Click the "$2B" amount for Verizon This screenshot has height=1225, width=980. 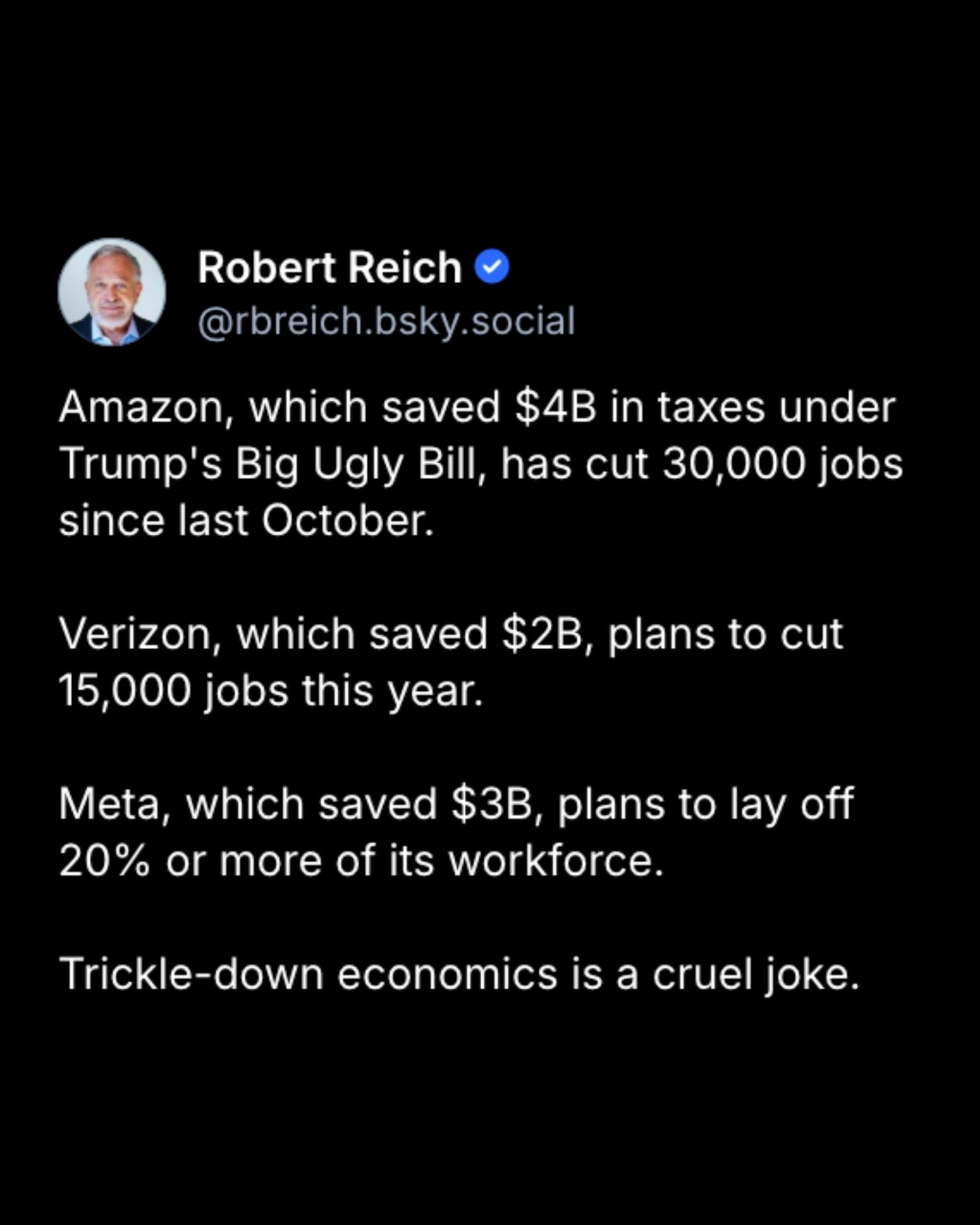point(543,634)
